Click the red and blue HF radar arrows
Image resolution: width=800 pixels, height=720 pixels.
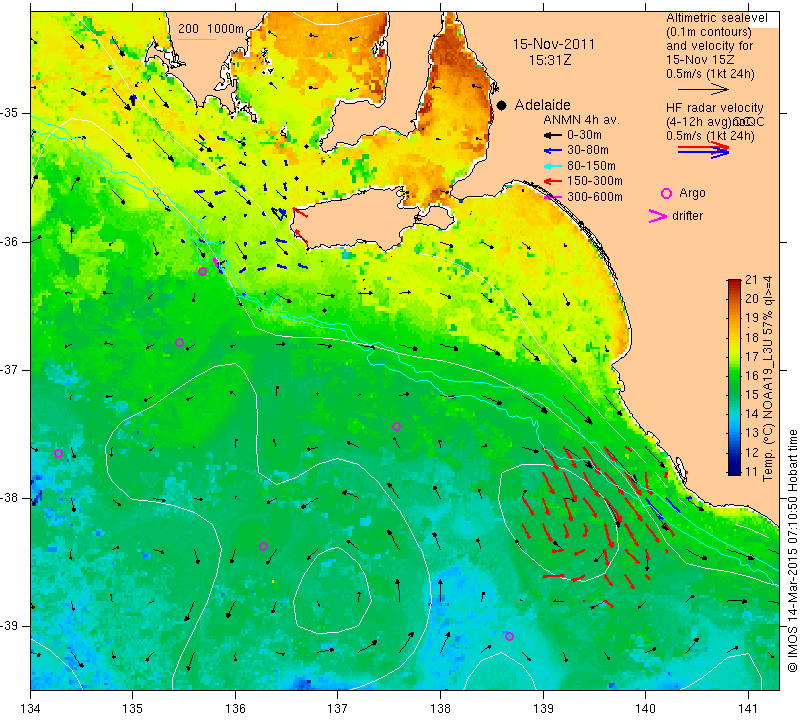tap(703, 150)
